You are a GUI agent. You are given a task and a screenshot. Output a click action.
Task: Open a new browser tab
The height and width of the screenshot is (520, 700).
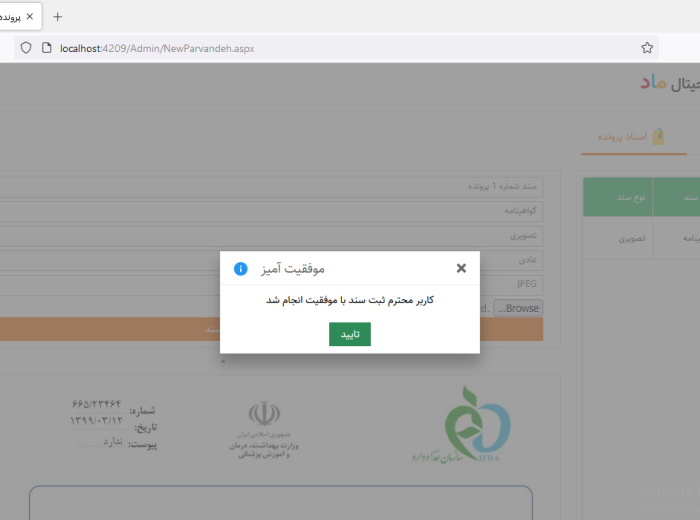click(57, 17)
